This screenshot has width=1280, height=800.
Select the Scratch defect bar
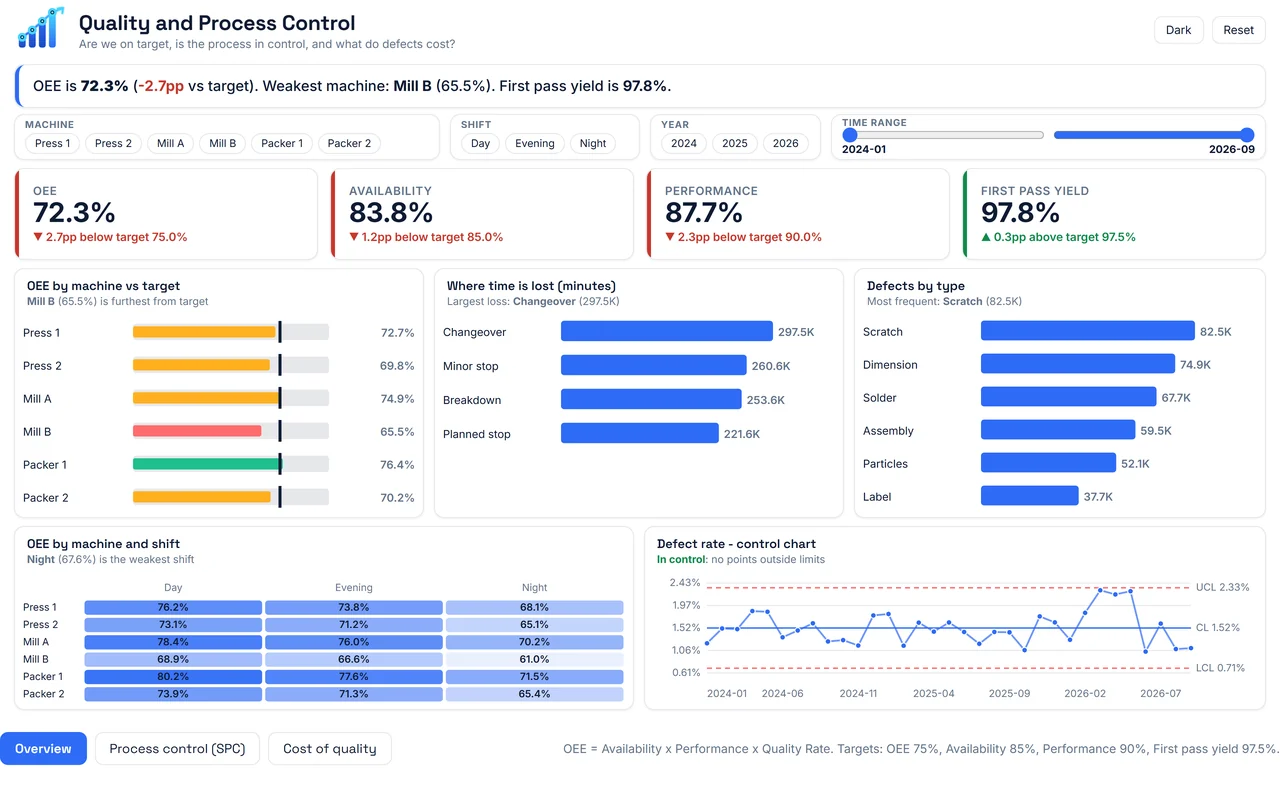[1088, 331]
